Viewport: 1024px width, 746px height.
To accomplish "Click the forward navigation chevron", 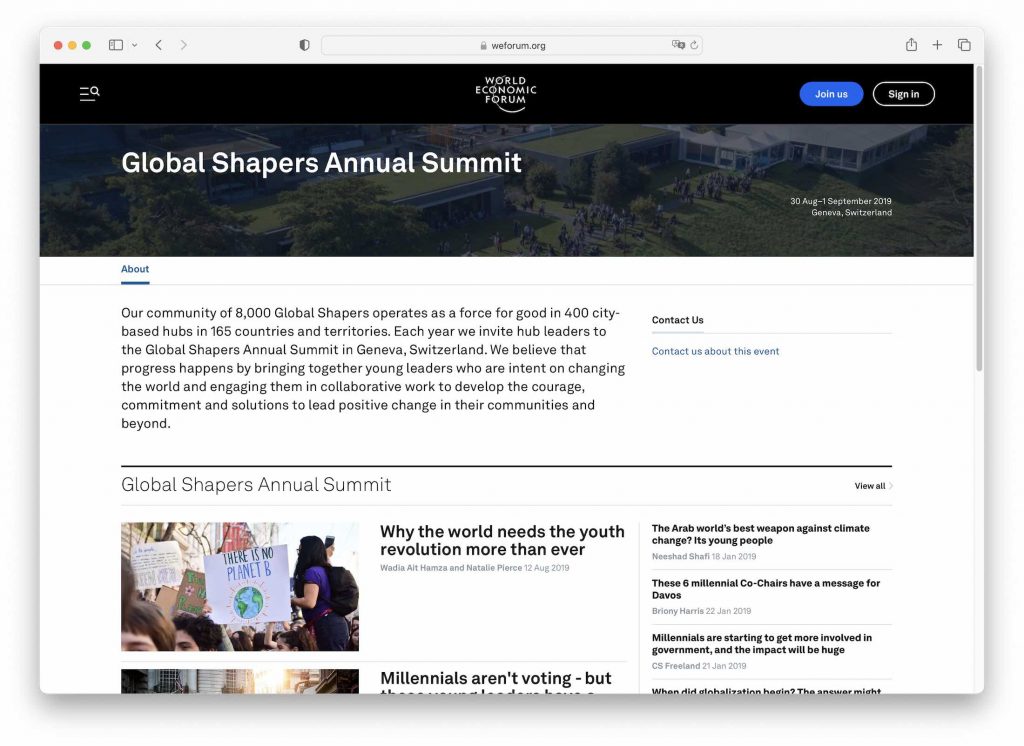I will [x=184, y=45].
